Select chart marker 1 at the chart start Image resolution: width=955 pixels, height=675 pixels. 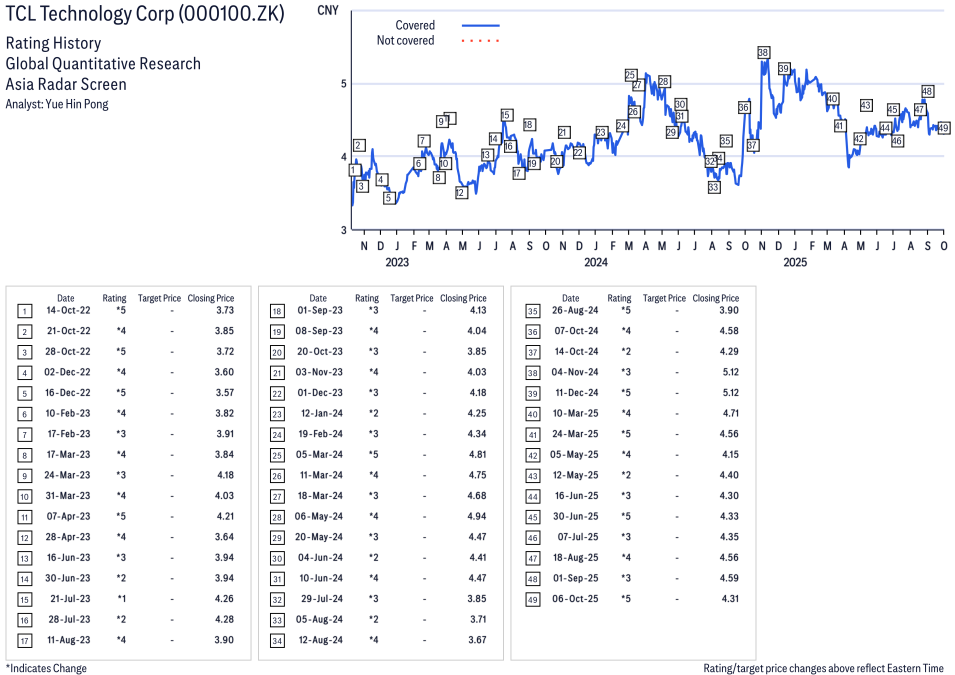[353, 170]
